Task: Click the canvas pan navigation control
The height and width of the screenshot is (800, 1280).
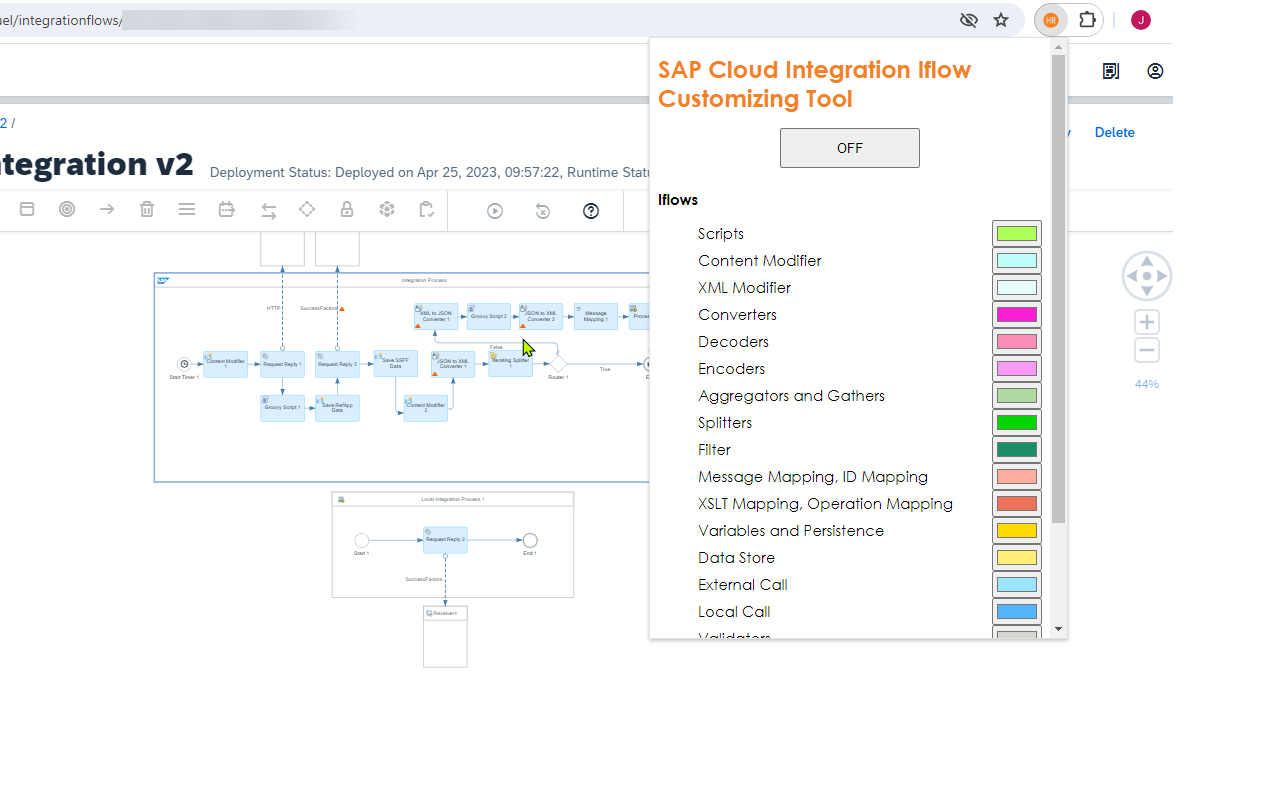Action: 1147,276
